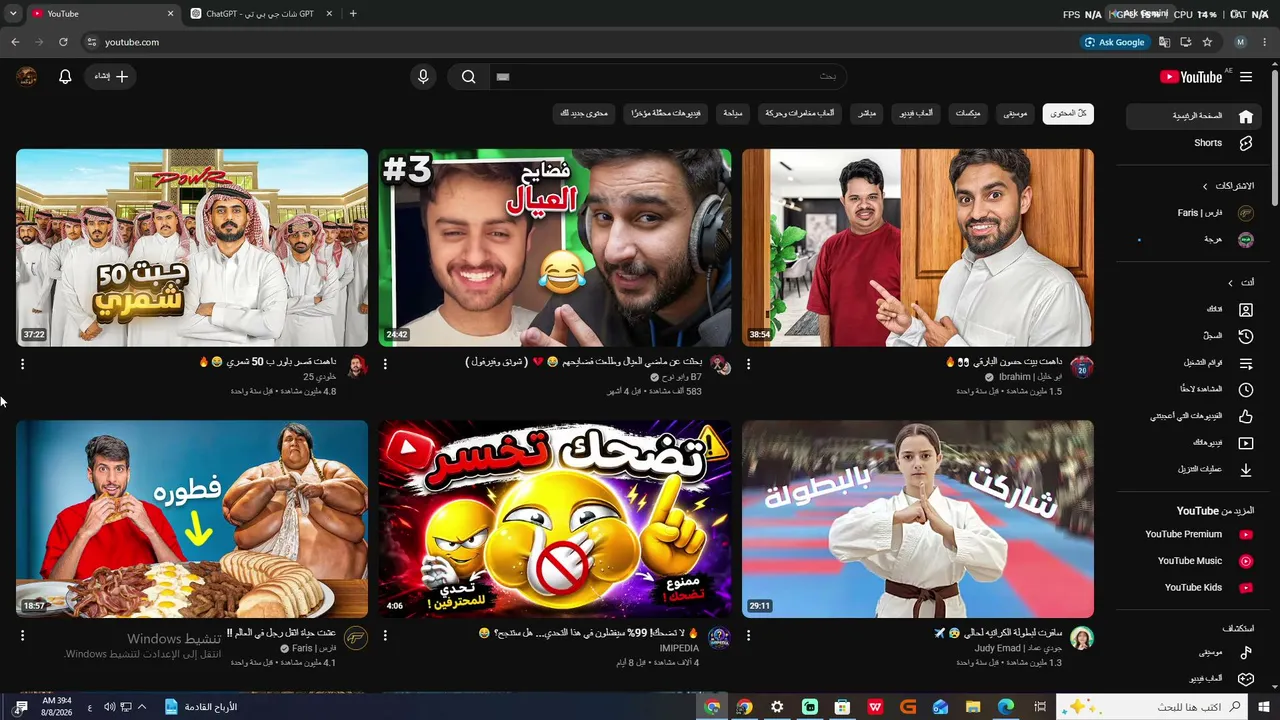The height and width of the screenshot is (720, 1280).
Task: Start voice search with the microphone icon
Action: 423,77
